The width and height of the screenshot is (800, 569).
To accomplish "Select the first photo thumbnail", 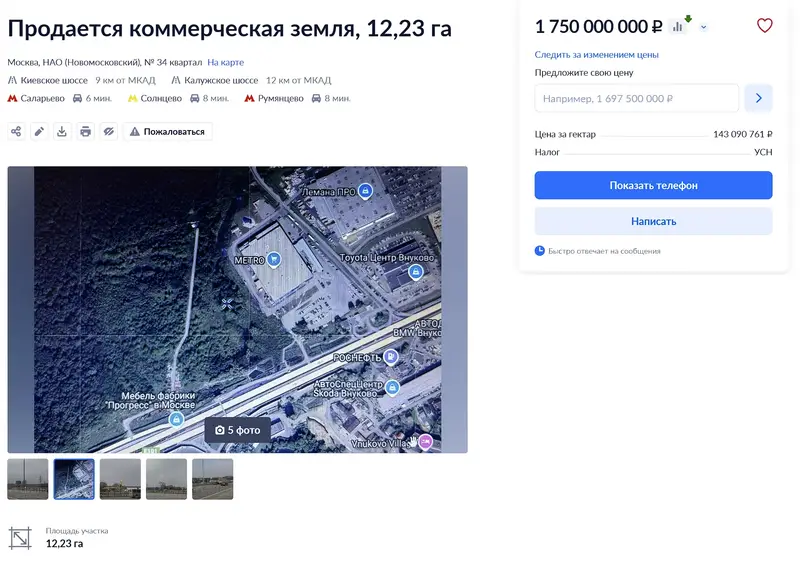I will click(28, 479).
